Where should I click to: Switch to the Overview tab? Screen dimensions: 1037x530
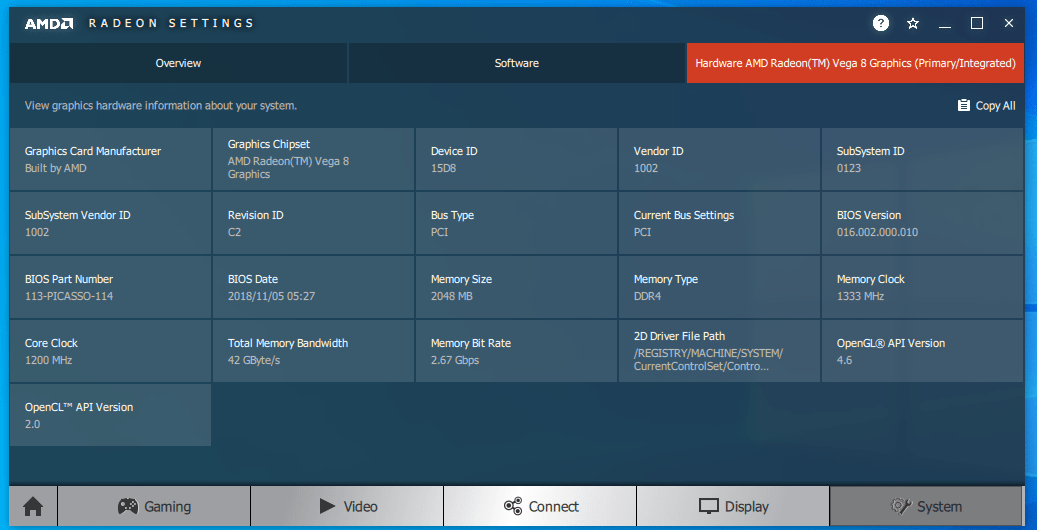point(179,64)
